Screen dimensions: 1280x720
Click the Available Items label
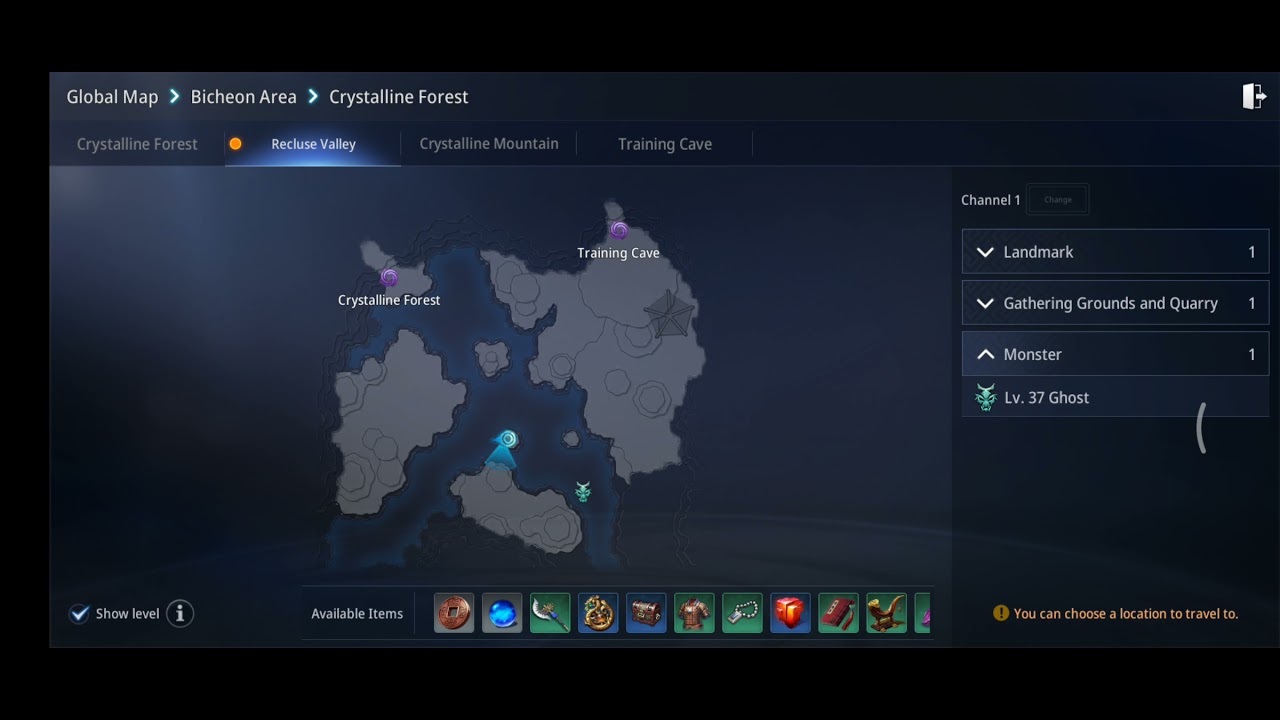click(x=357, y=614)
